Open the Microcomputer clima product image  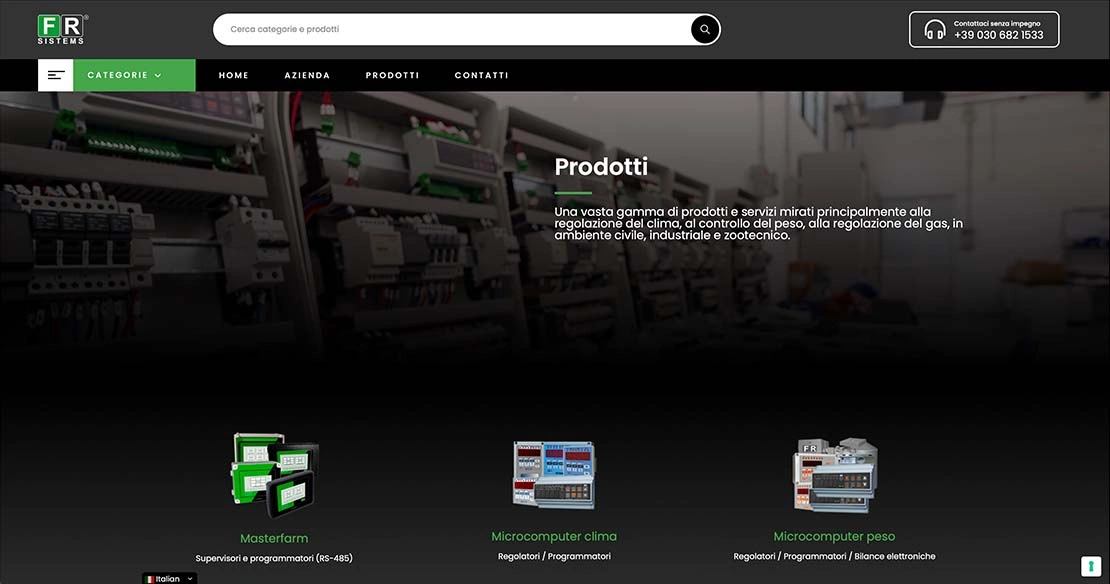pos(554,474)
